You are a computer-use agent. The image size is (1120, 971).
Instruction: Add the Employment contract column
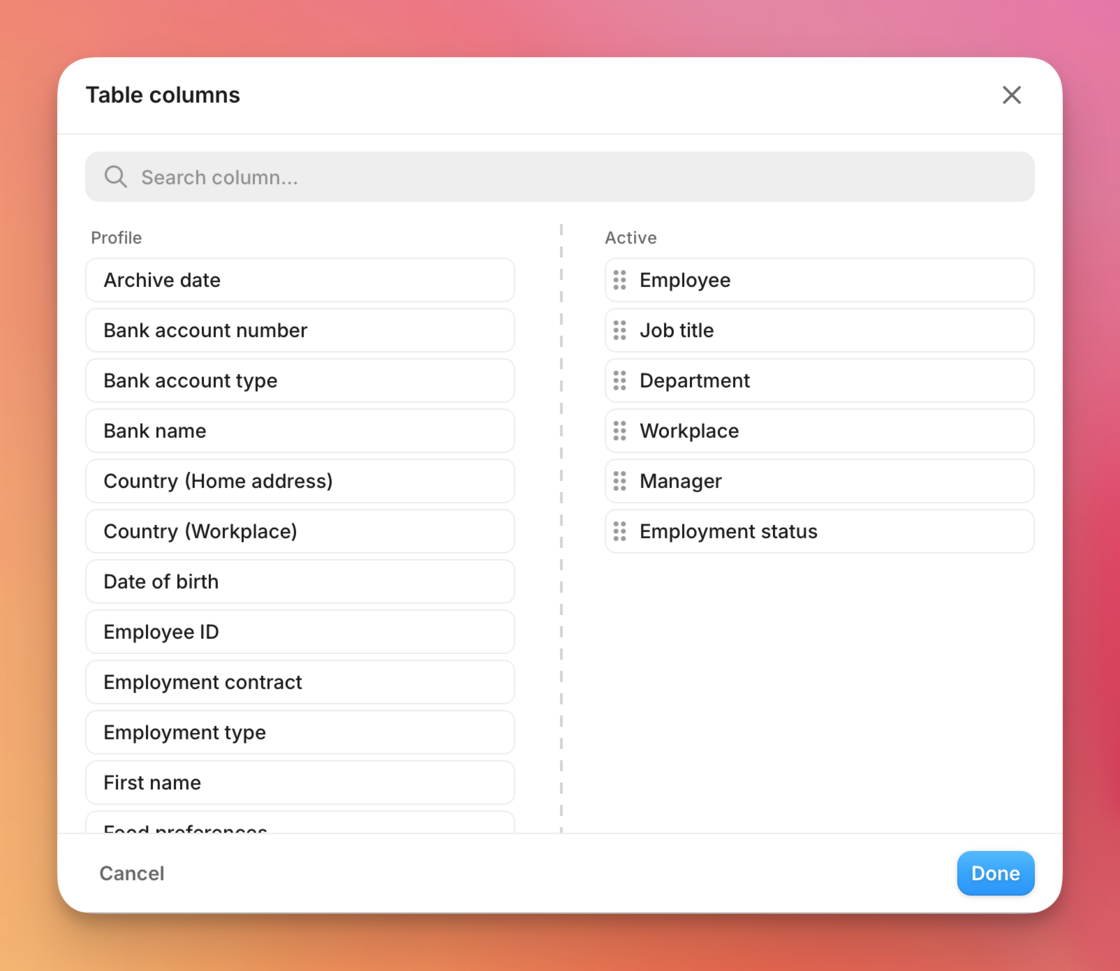point(300,682)
